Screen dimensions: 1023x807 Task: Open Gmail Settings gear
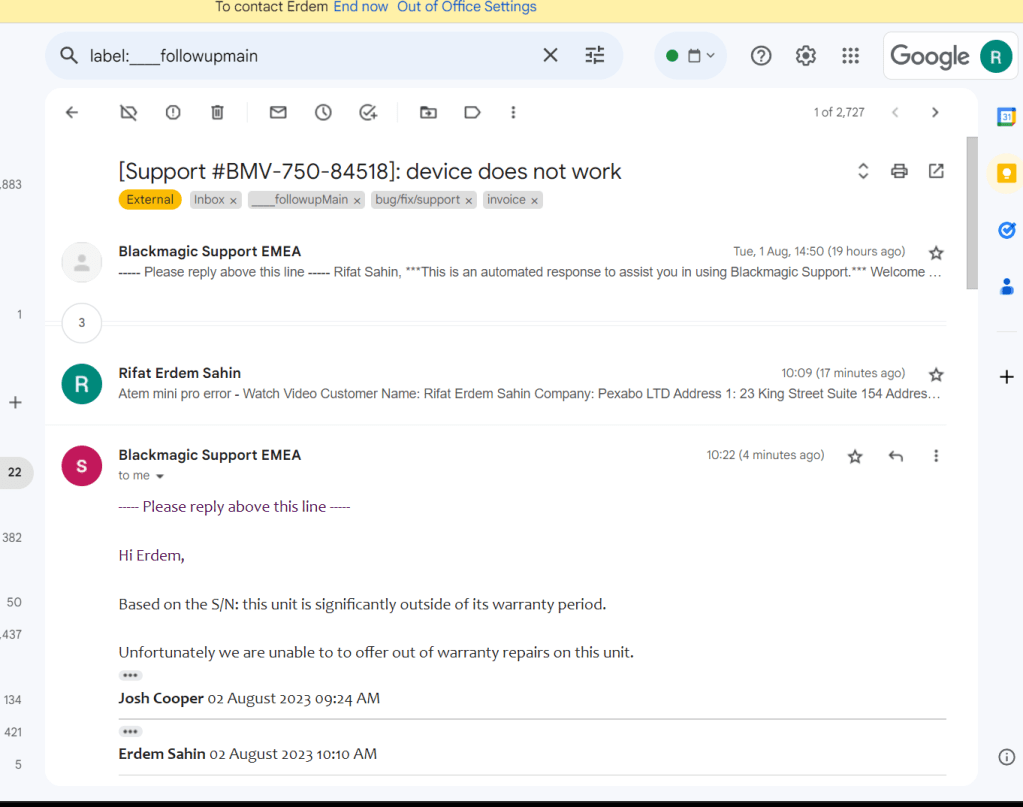[x=806, y=55]
